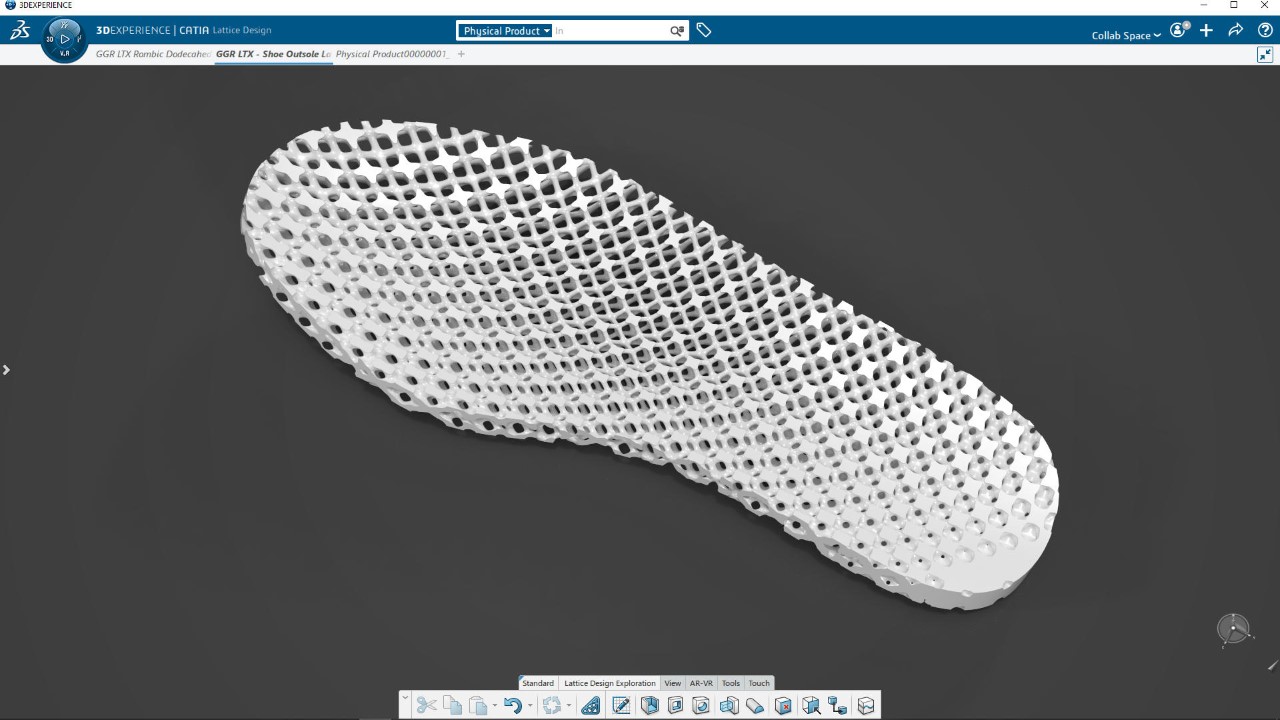Click the view orientation robot compass
Image resolution: width=1280 pixels, height=720 pixels.
pos(1233,629)
